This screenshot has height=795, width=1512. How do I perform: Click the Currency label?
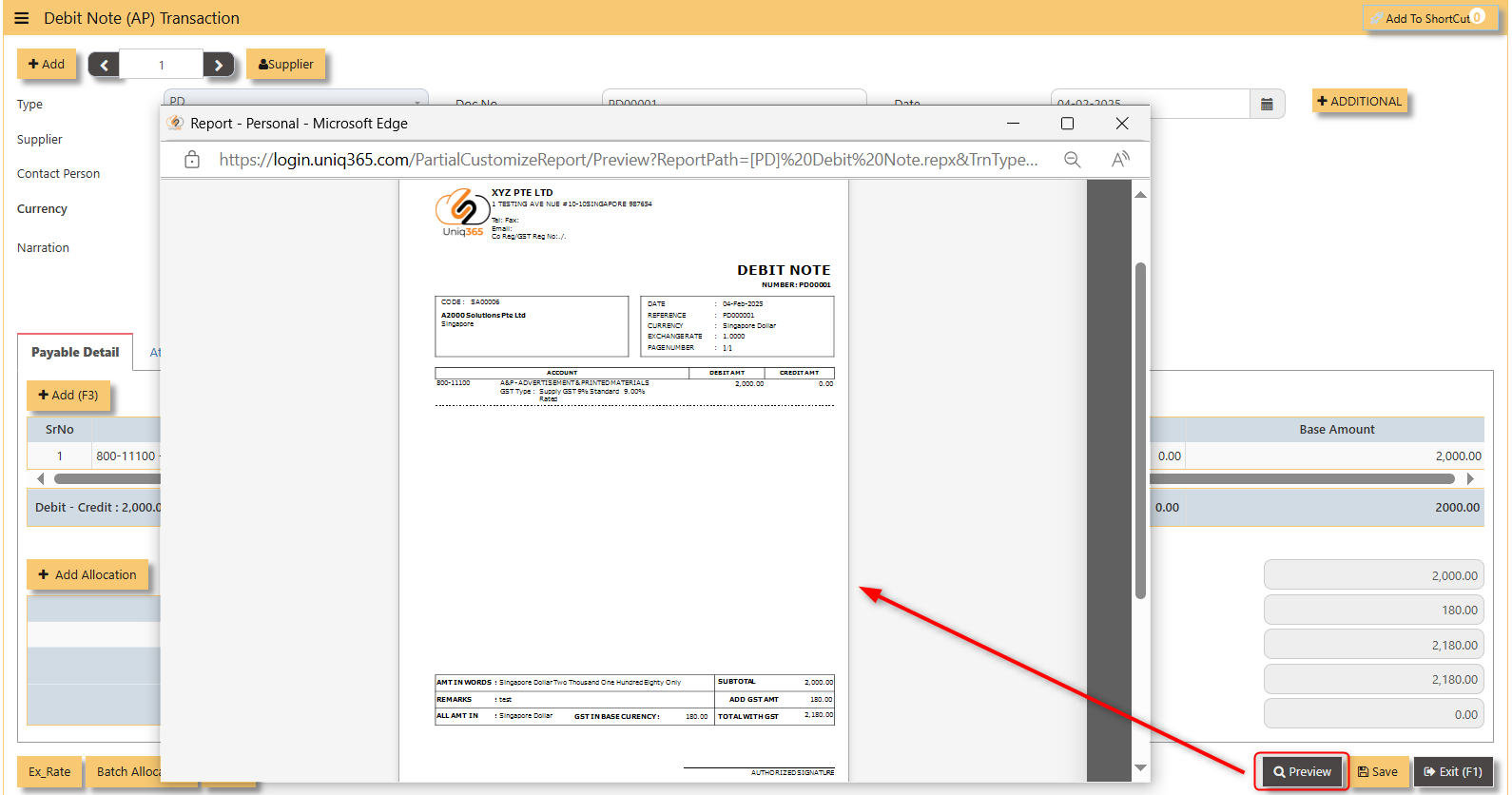point(42,208)
